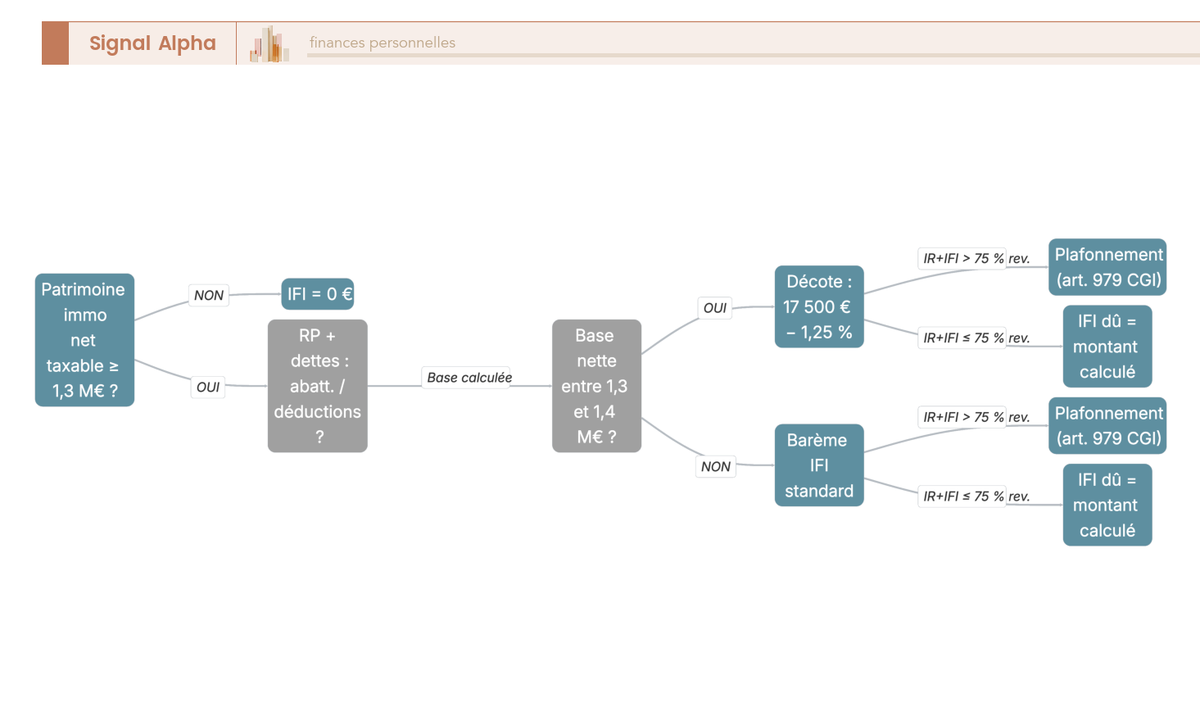Image resolution: width=1200 pixels, height=721 pixels.
Task: Click the NON label near IFI = 0 €
Action: (x=209, y=295)
